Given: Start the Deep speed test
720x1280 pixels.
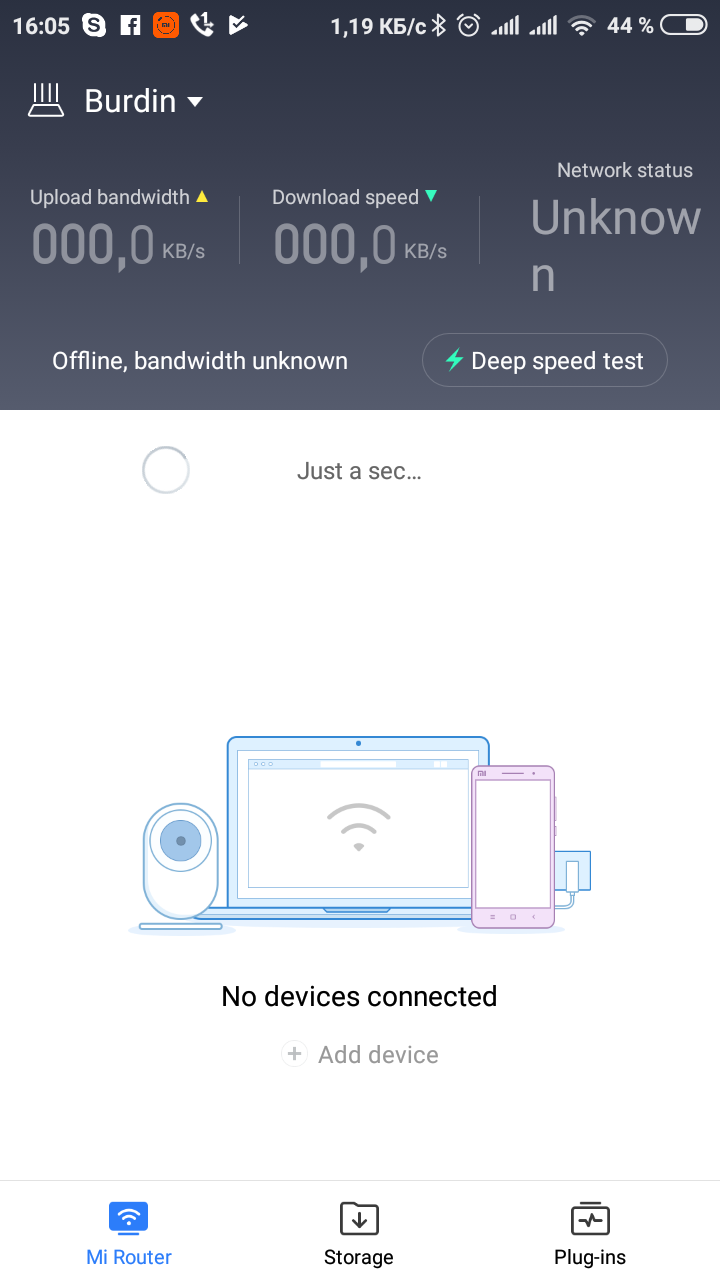Looking at the screenshot, I should tap(545, 360).
